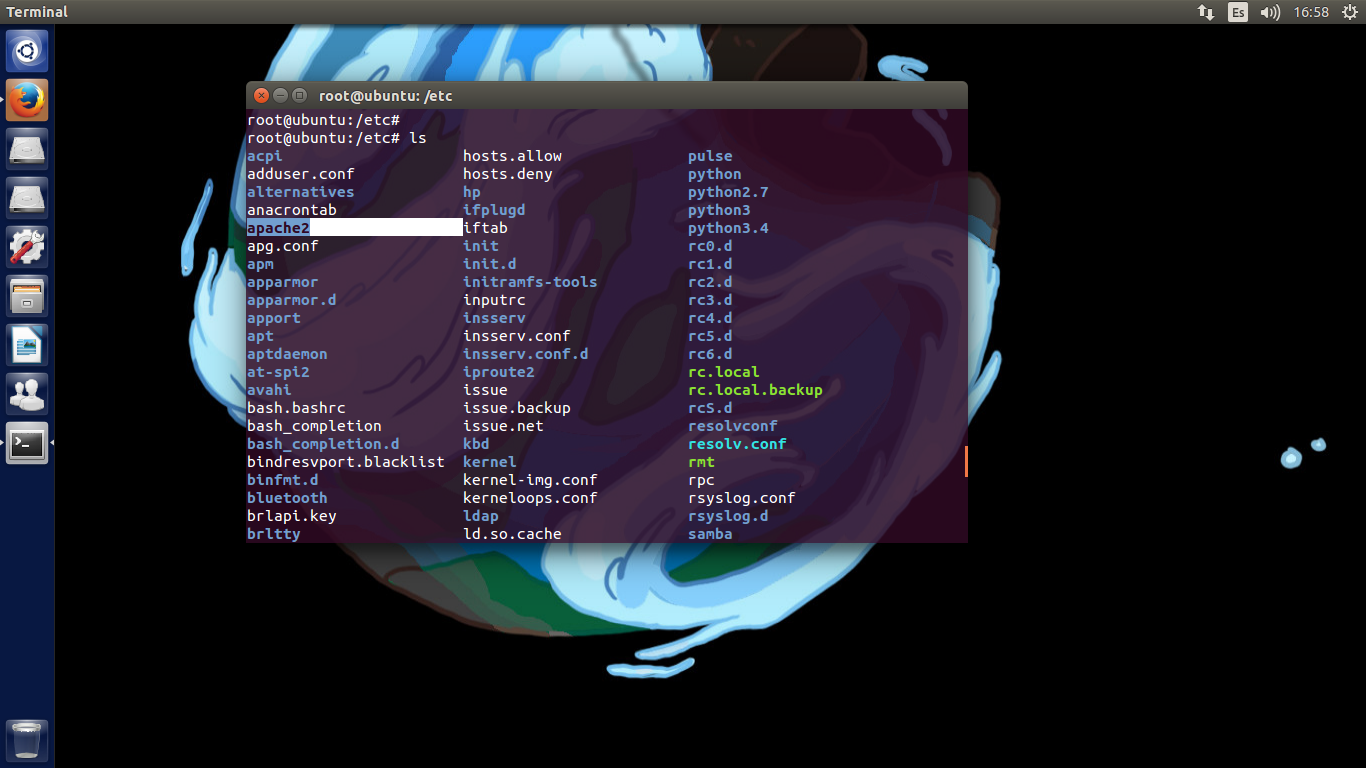The image size is (1366, 768).
Task: Open the Trash from the launcher
Action: coord(27,740)
